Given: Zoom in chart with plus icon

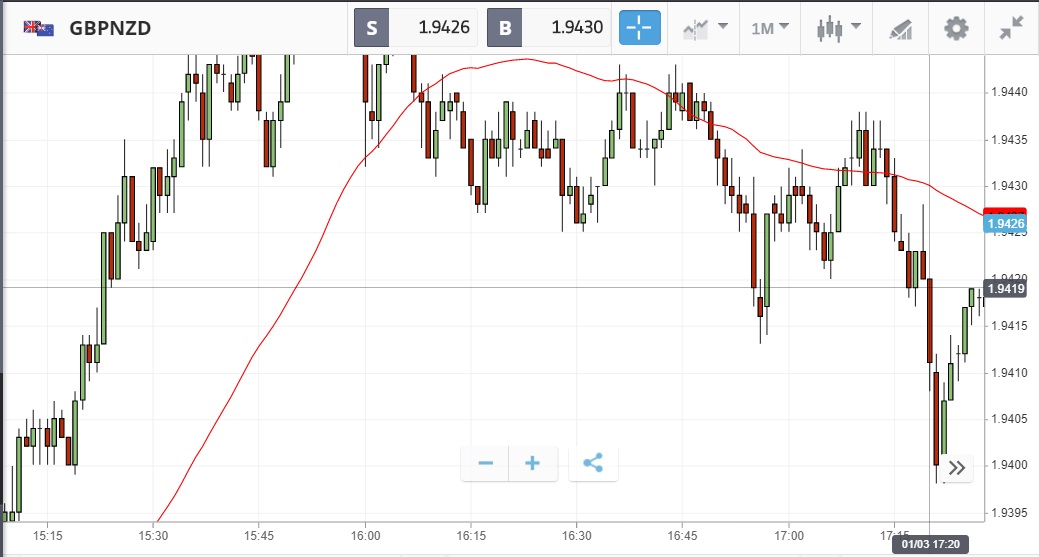Looking at the screenshot, I should pos(533,463).
